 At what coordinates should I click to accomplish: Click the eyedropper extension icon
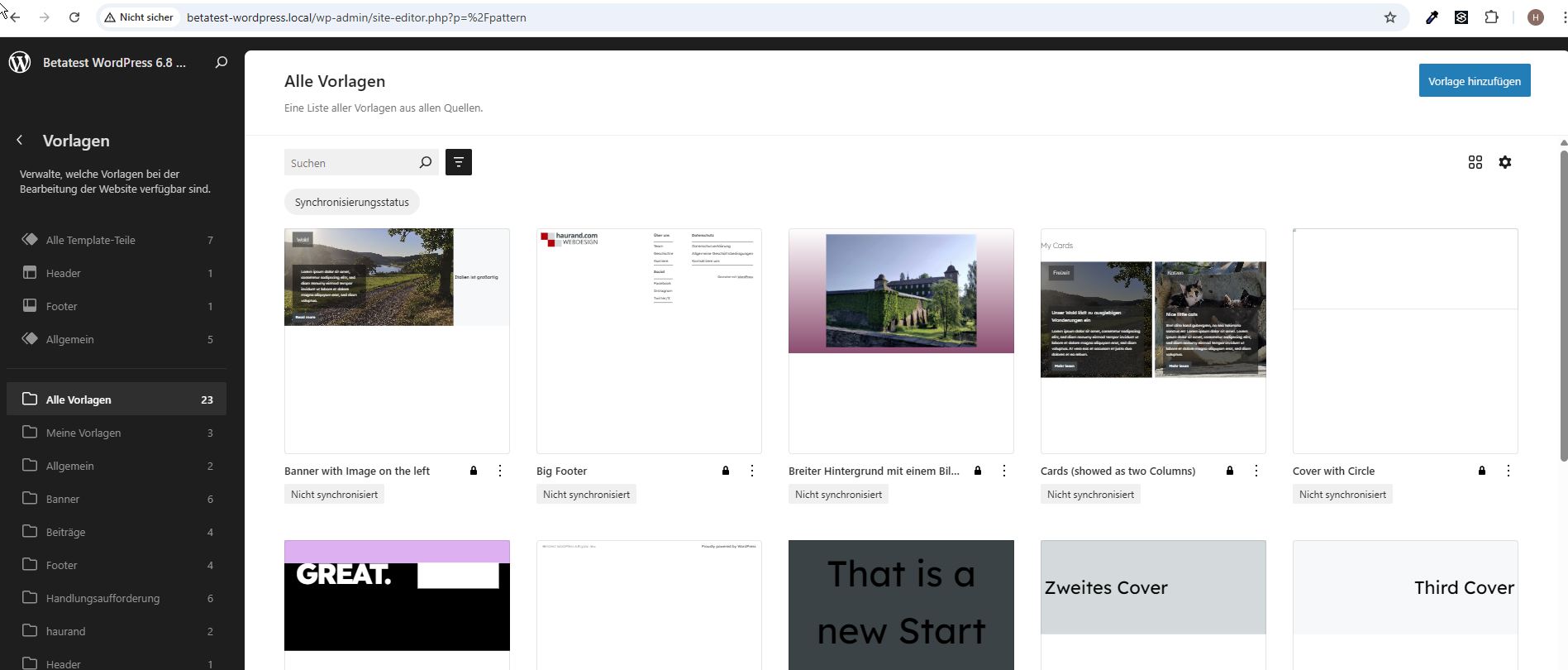tap(1432, 17)
